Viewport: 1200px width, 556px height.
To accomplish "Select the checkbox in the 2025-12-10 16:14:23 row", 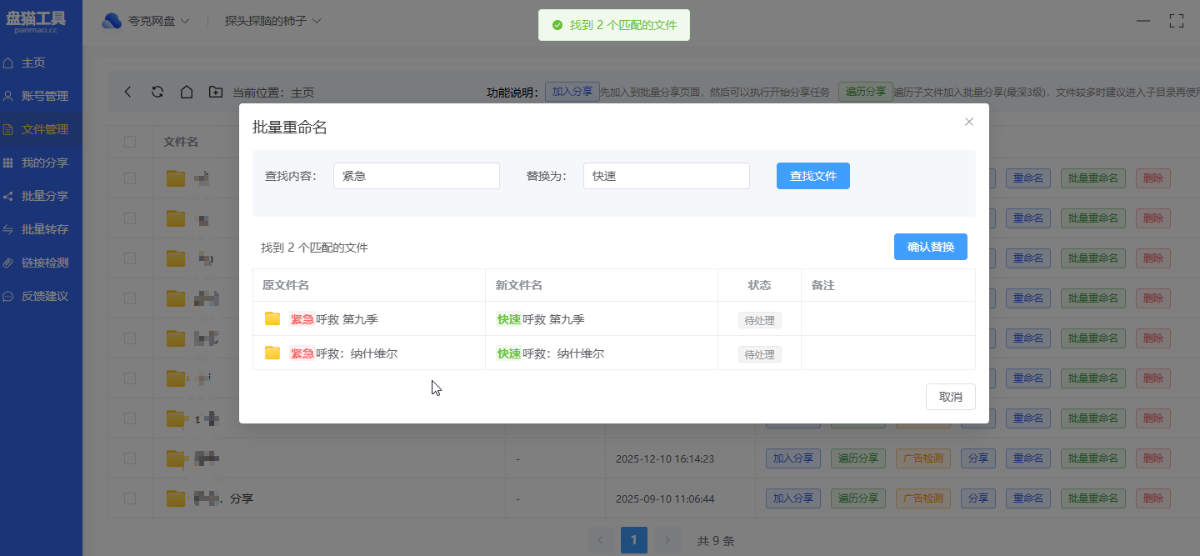I will (x=130, y=459).
